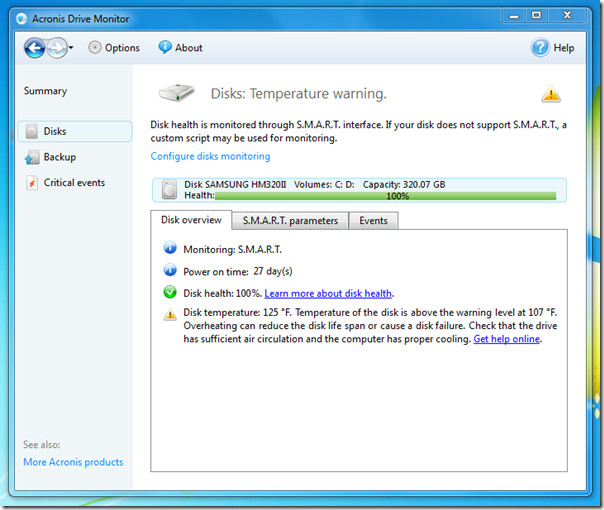Click the blue Back arrow button
Viewport: 604px width, 510px height.
tap(35, 48)
